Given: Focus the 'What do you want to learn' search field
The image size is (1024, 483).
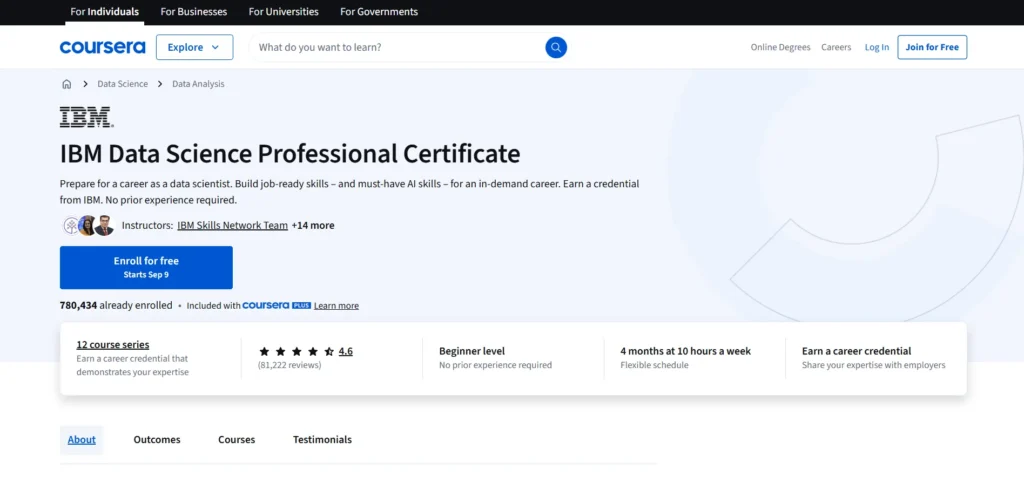Looking at the screenshot, I should 395,47.
